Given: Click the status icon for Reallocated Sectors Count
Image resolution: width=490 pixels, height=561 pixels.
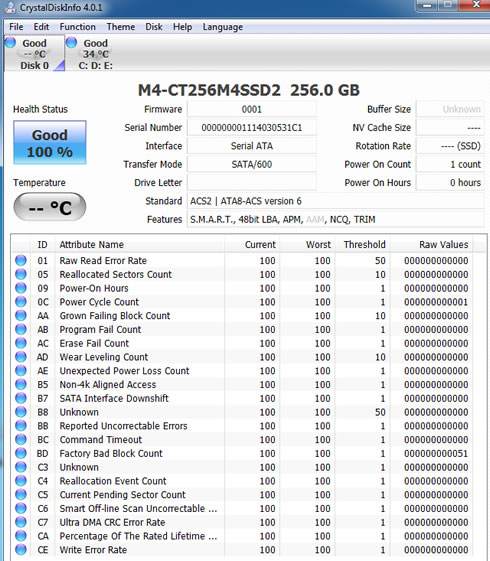Looking at the screenshot, I should point(21,274).
